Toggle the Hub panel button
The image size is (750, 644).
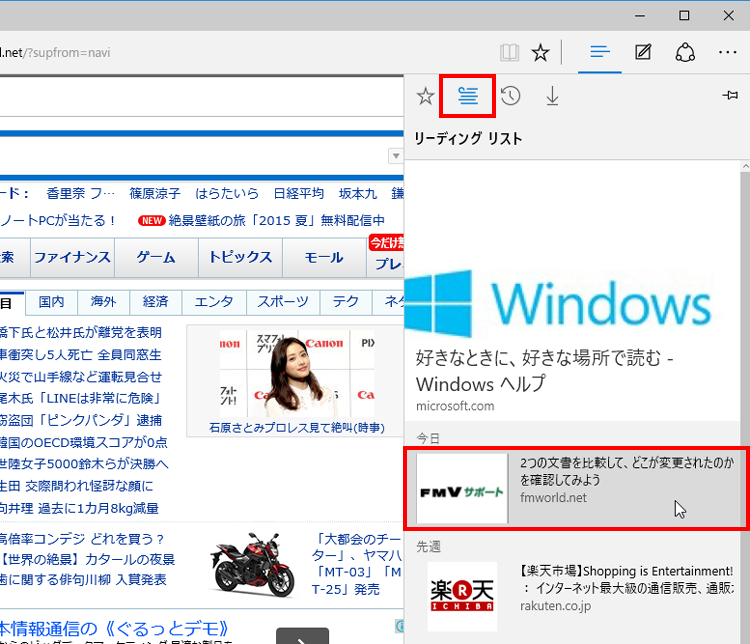tap(600, 52)
